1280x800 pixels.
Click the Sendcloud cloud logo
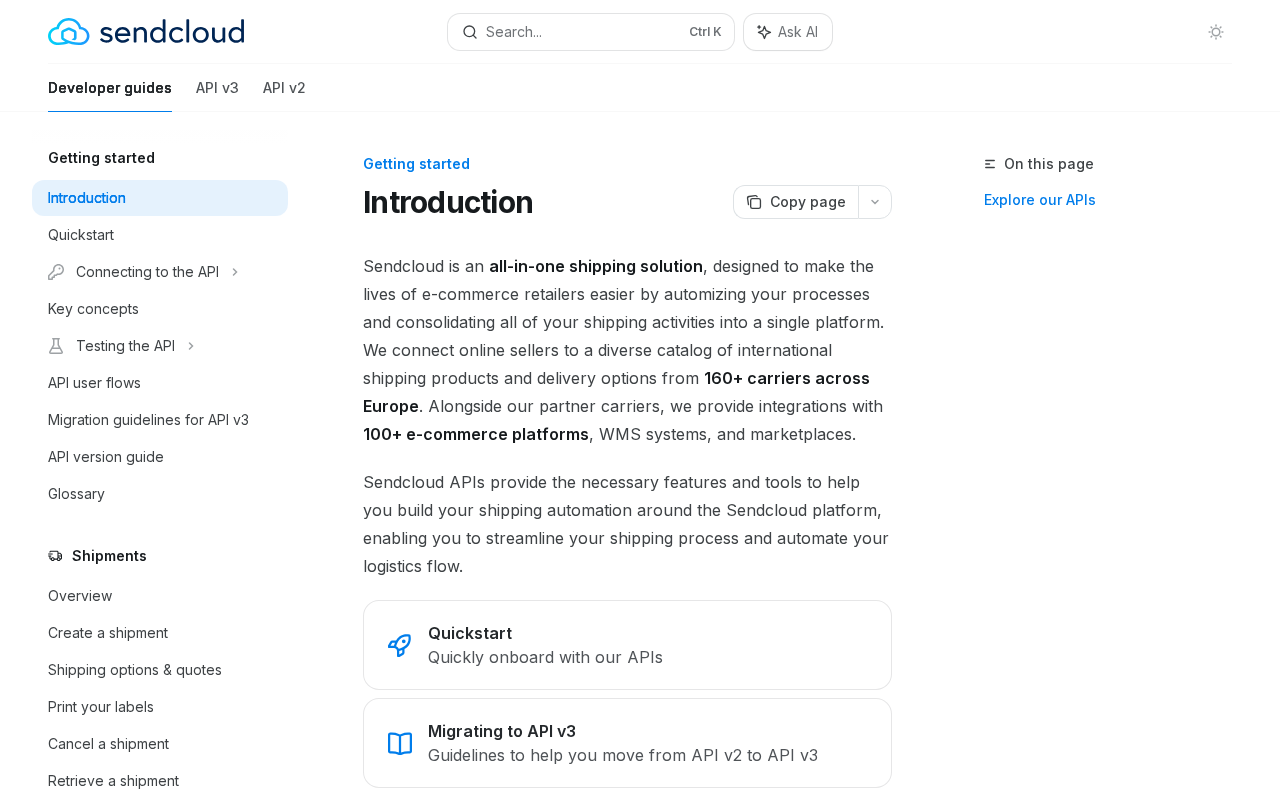69,32
